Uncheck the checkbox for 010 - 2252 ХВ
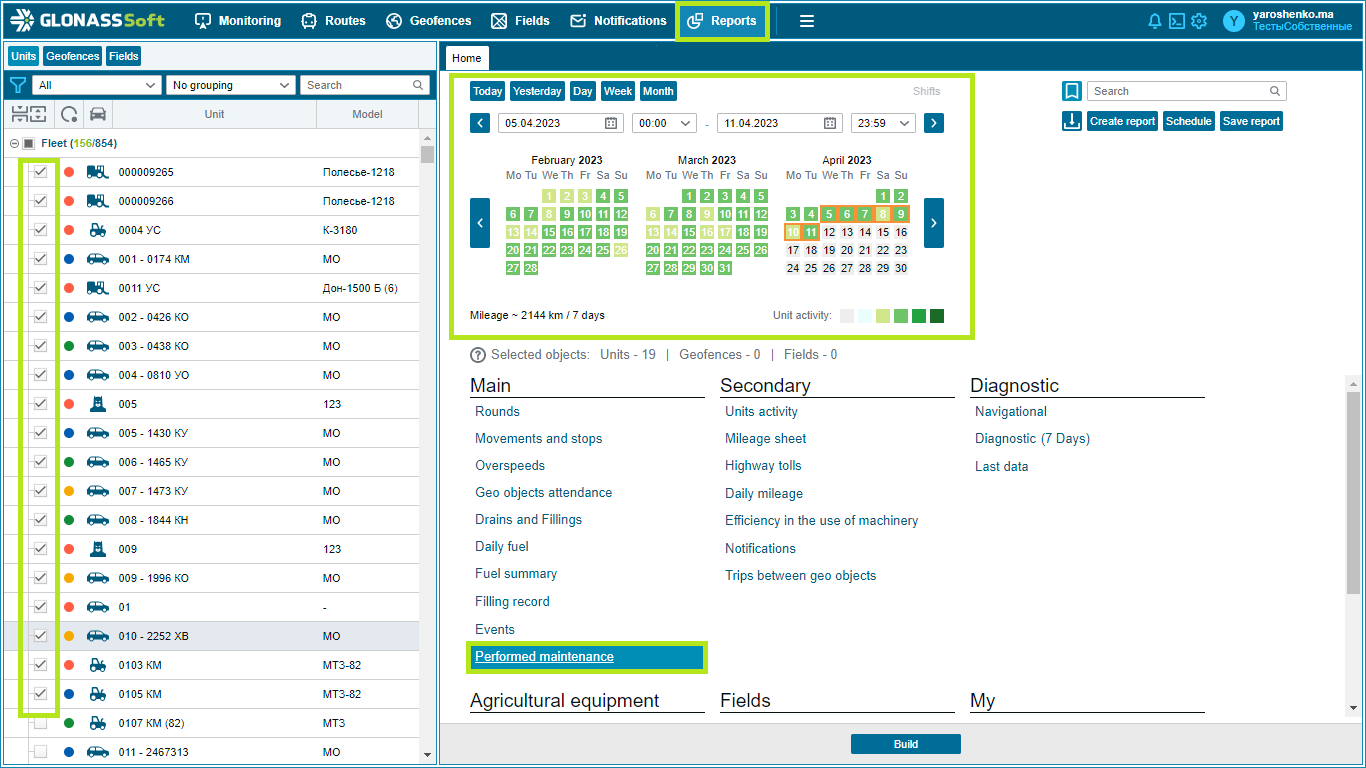The height and width of the screenshot is (768, 1366). (40, 636)
